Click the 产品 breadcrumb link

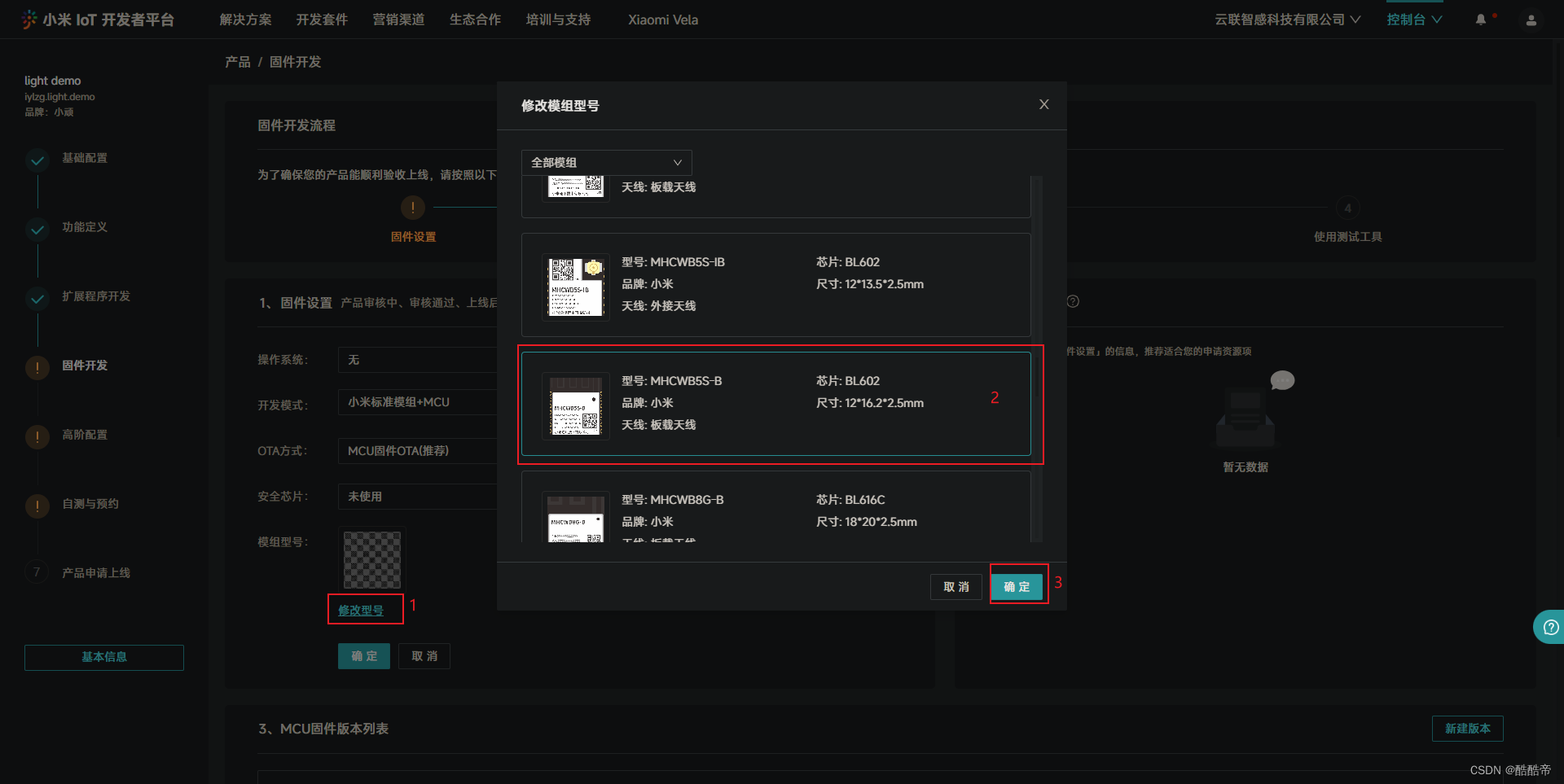pos(238,62)
